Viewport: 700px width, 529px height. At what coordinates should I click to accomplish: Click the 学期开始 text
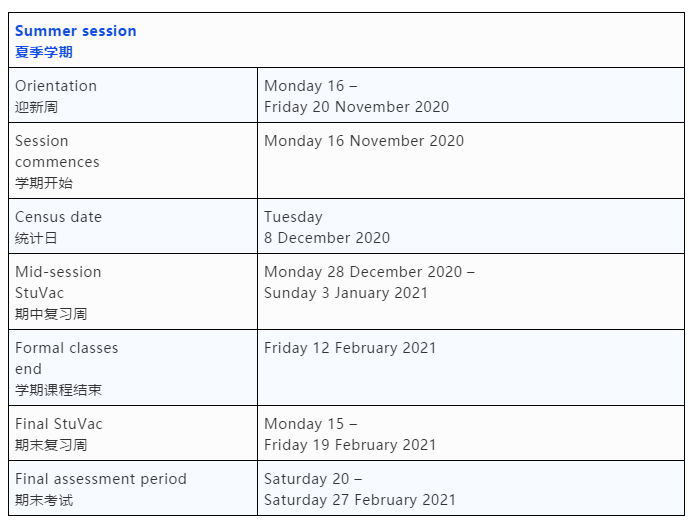tap(44, 183)
